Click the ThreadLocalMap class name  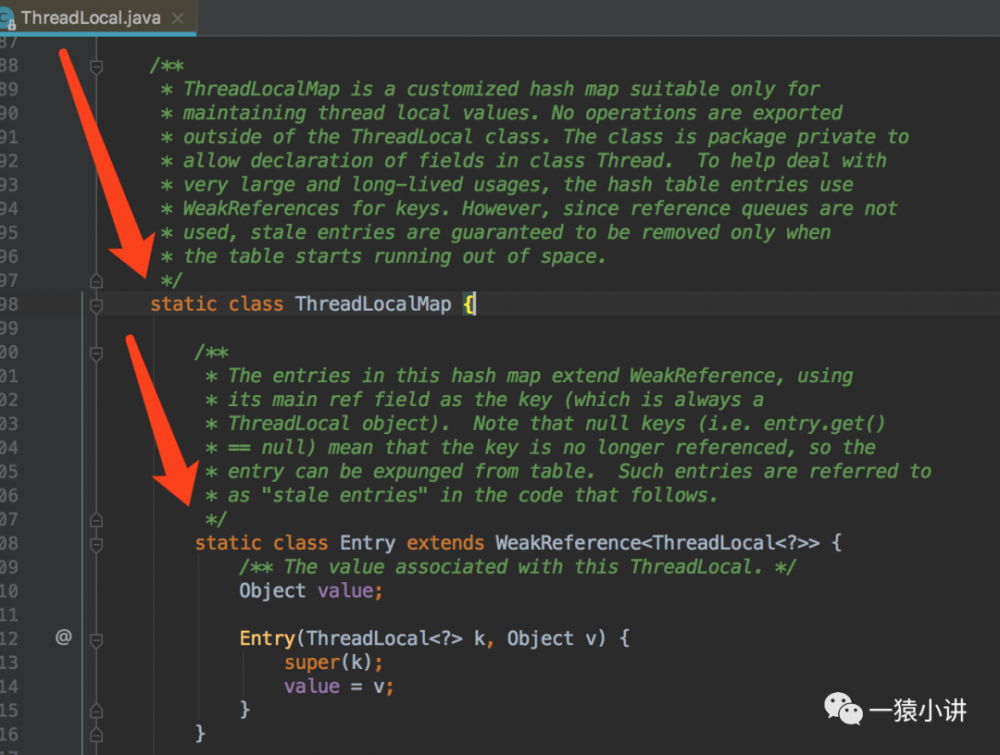point(373,304)
